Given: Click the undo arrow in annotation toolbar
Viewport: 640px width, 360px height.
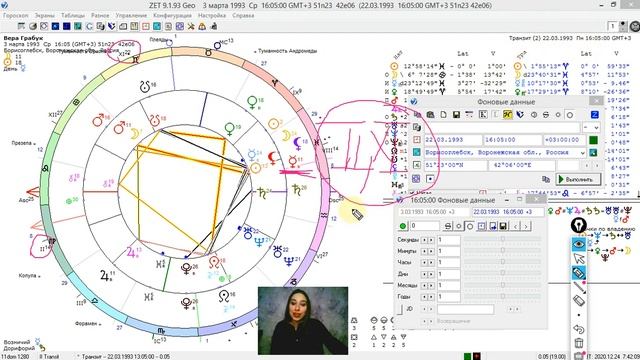Looking at the screenshot, I should [x=579, y=329].
